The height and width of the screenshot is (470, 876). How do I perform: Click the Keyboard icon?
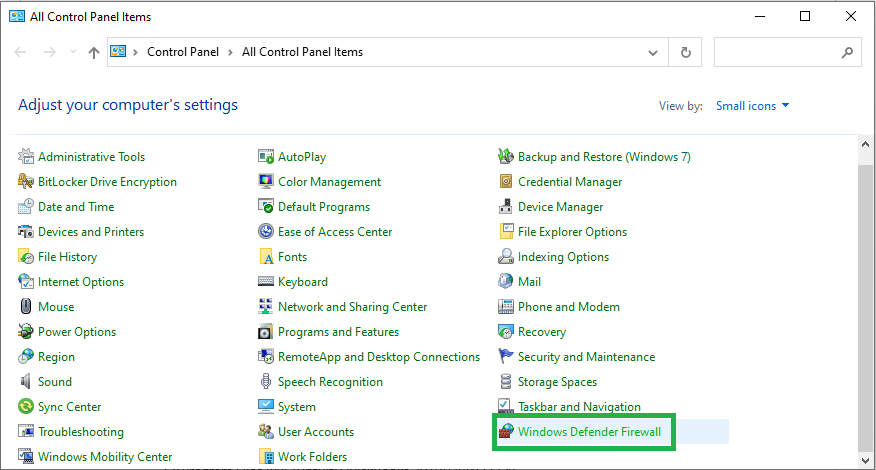266,282
